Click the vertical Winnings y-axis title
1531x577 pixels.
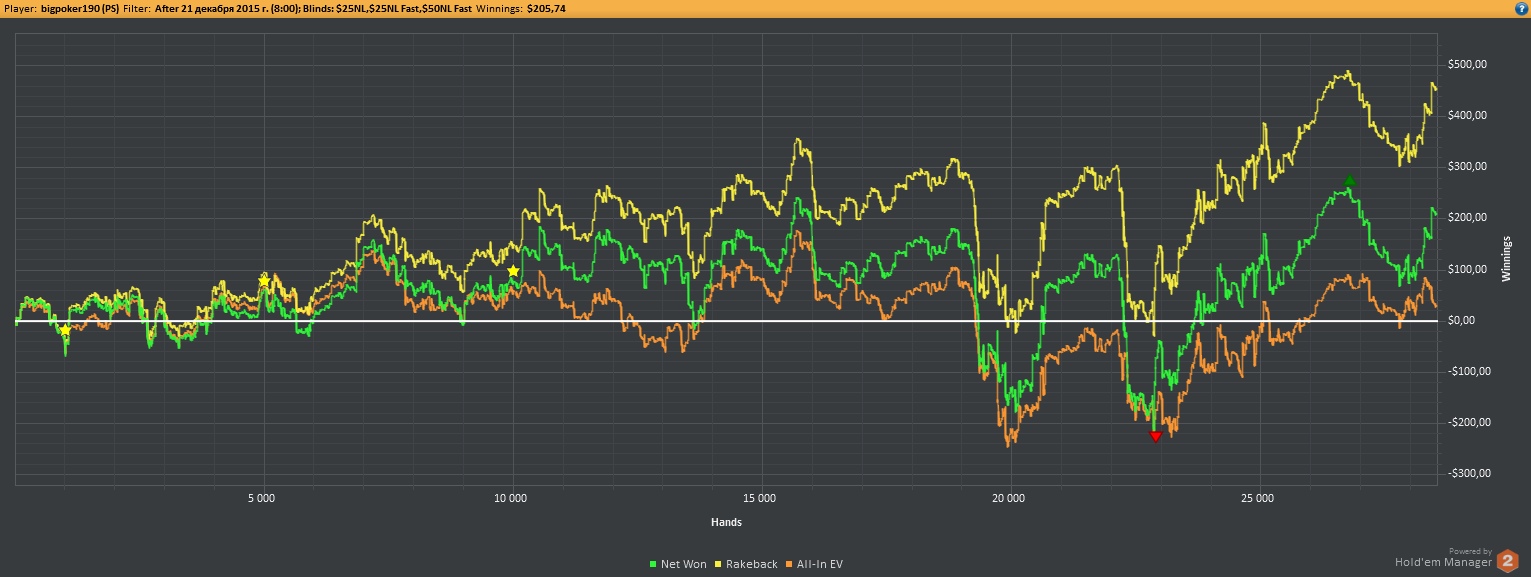pyautogui.click(x=1506, y=260)
